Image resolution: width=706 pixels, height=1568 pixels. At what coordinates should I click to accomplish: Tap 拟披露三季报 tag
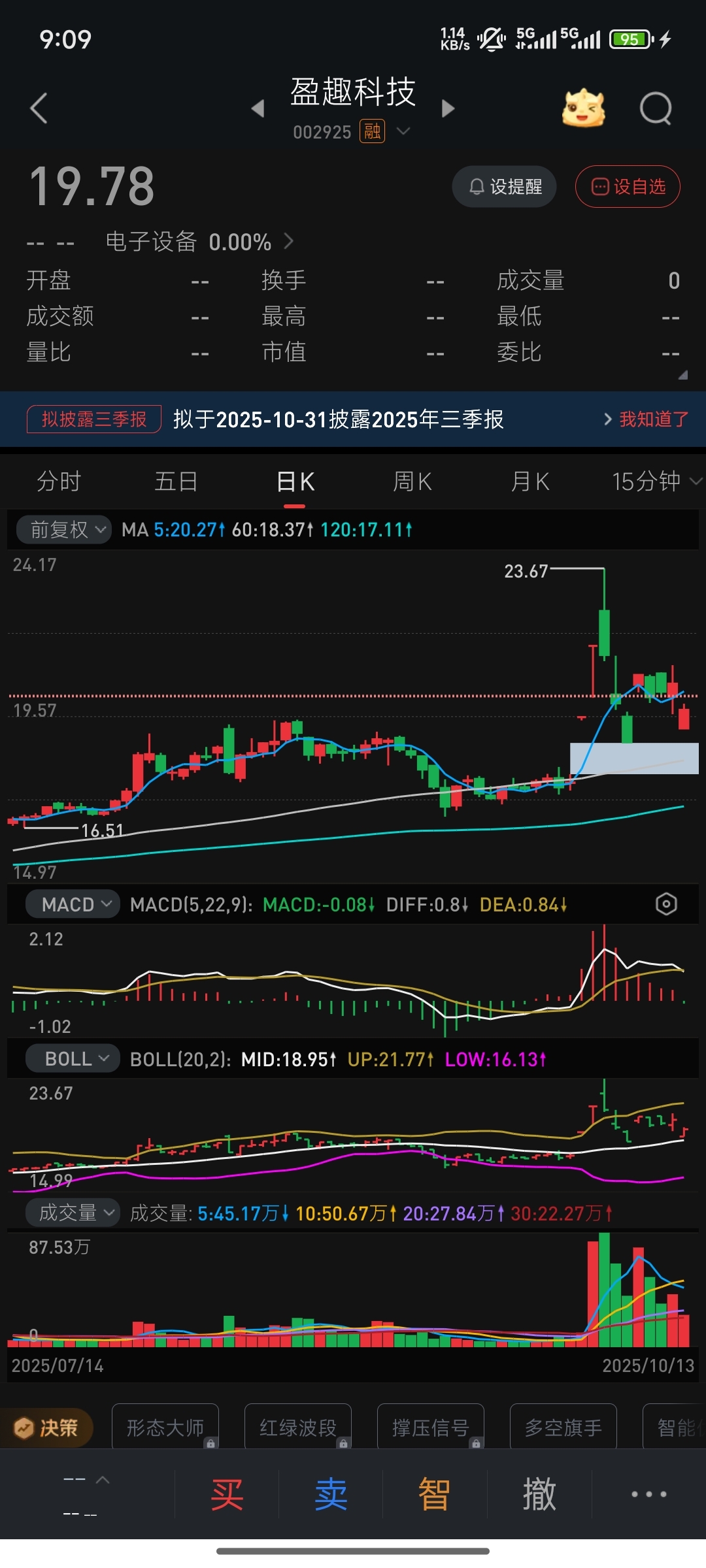94,419
